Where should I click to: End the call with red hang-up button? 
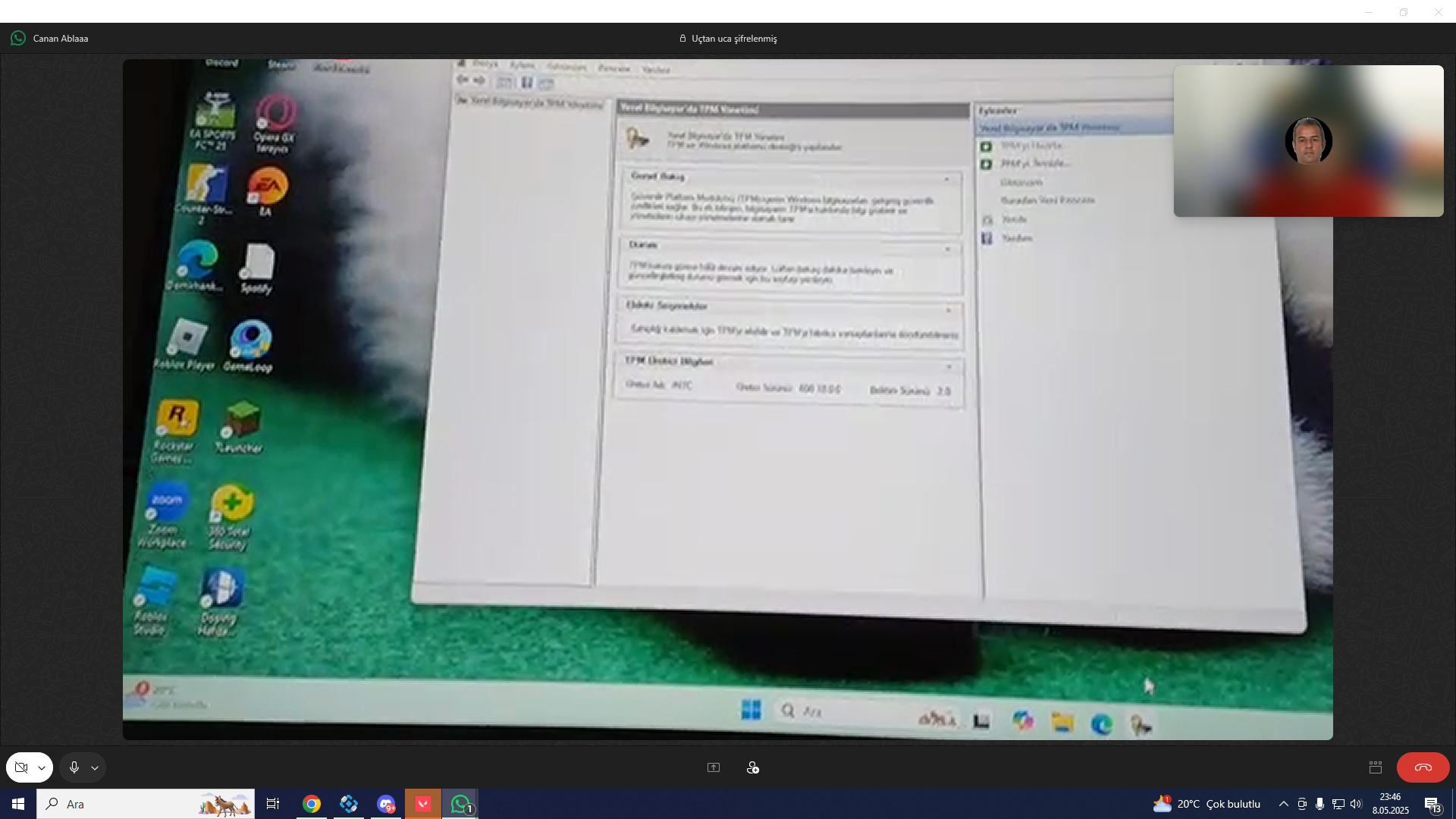[1423, 767]
